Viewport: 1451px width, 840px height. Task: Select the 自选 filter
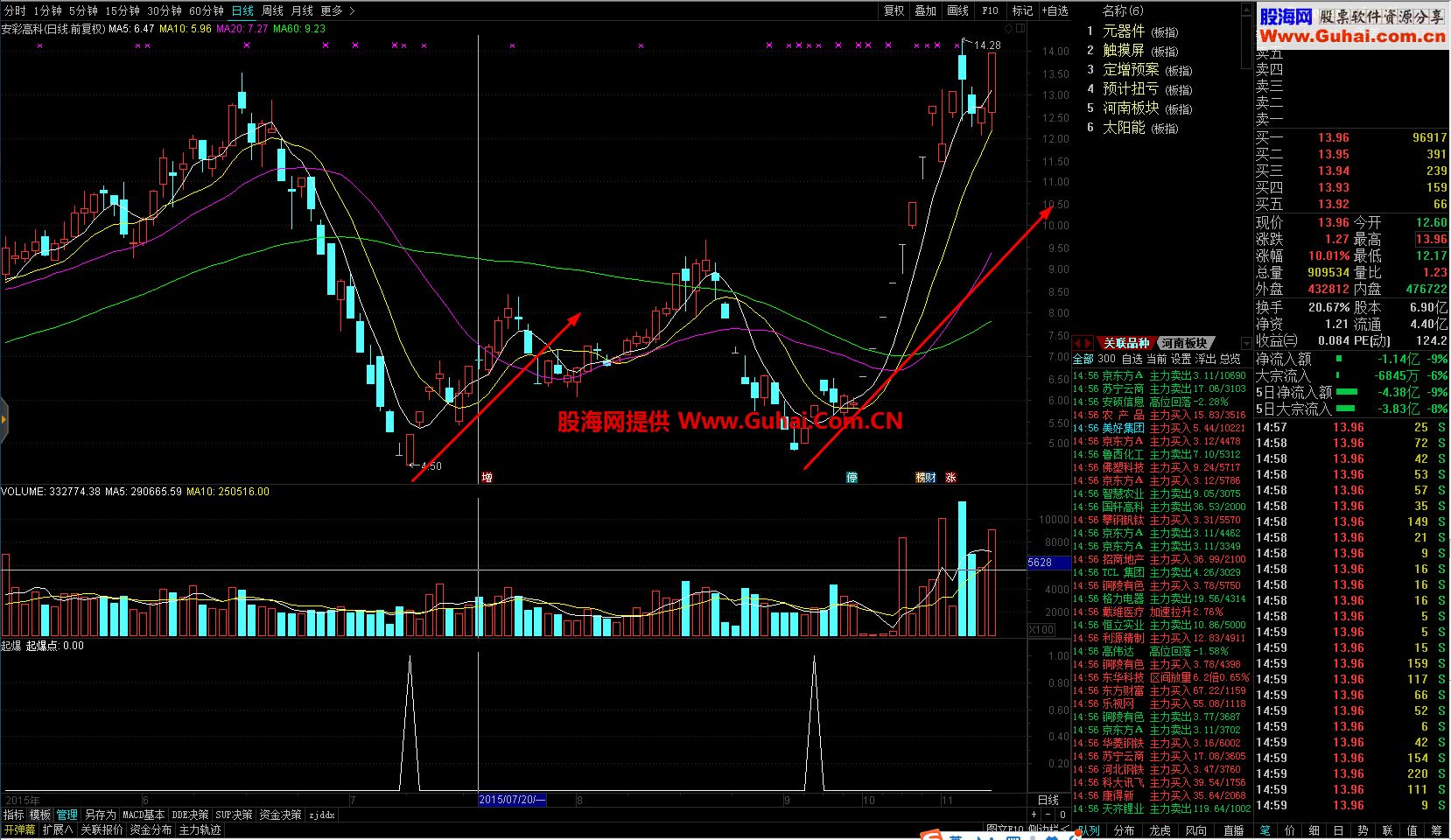coord(1132,359)
